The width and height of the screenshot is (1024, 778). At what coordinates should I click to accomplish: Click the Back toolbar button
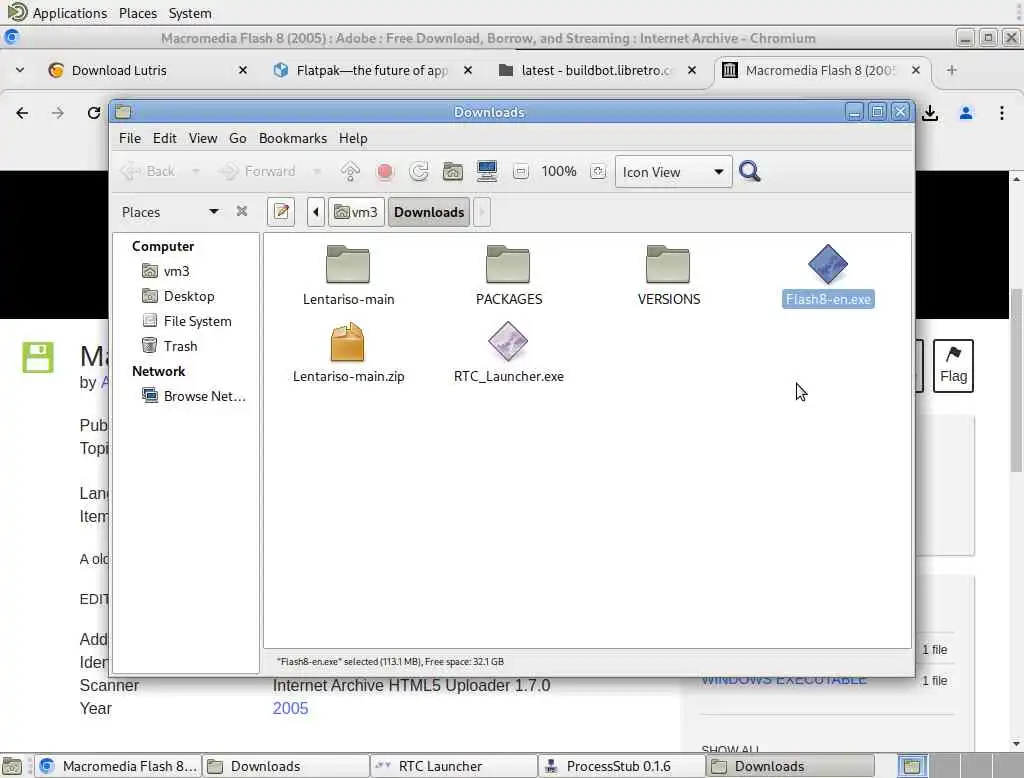click(148, 172)
